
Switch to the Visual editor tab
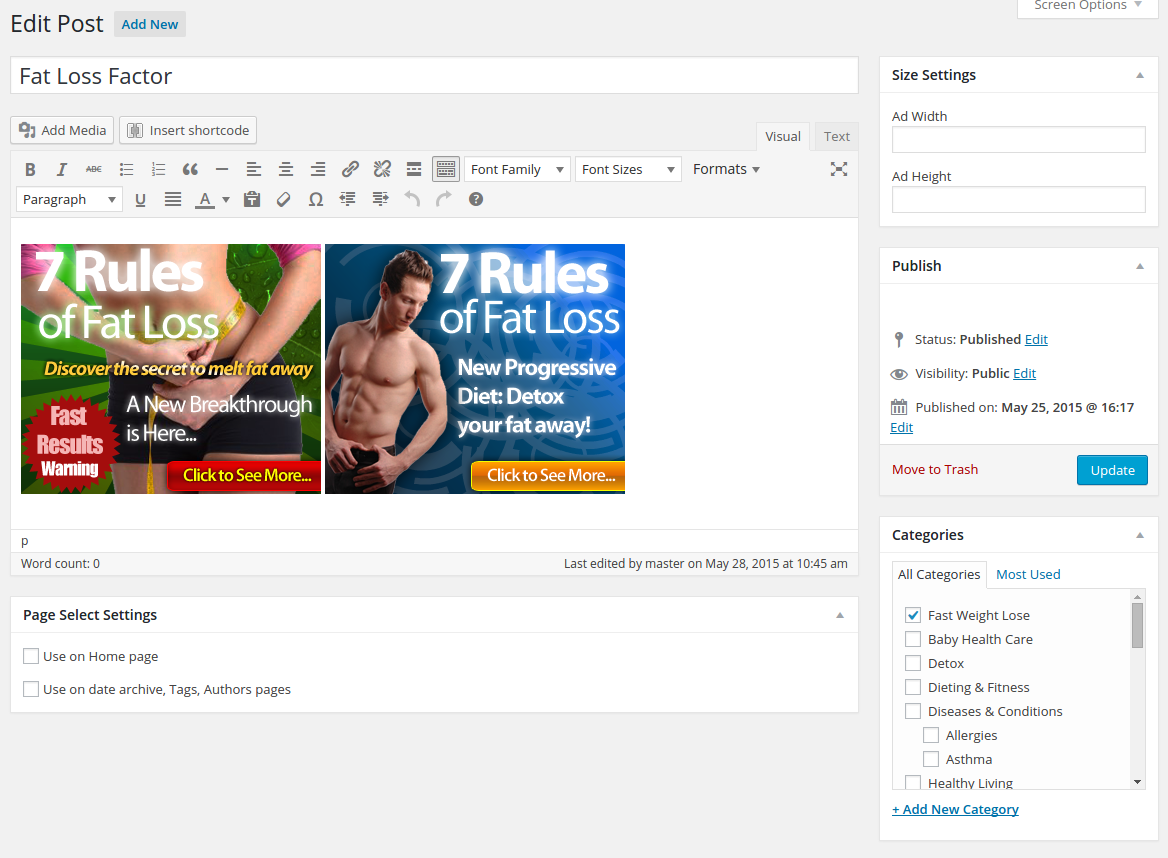click(783, 136)
